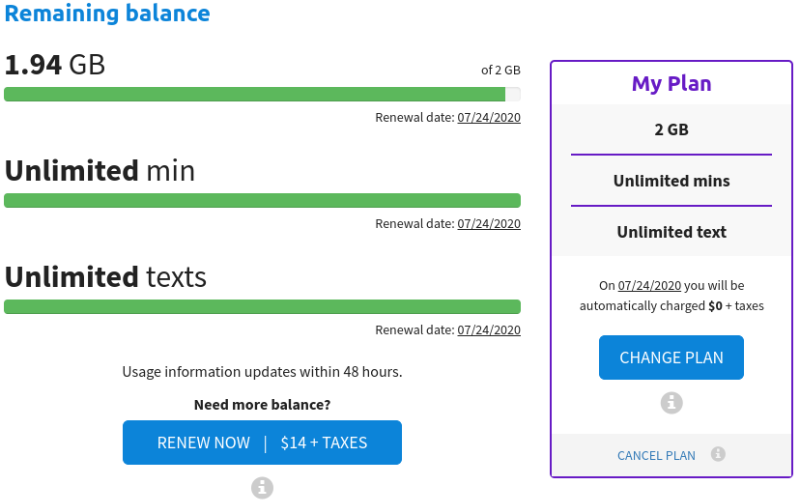Click the info icon below Renew Now button
Screen dimensions: 800x504
coord(262,487)
